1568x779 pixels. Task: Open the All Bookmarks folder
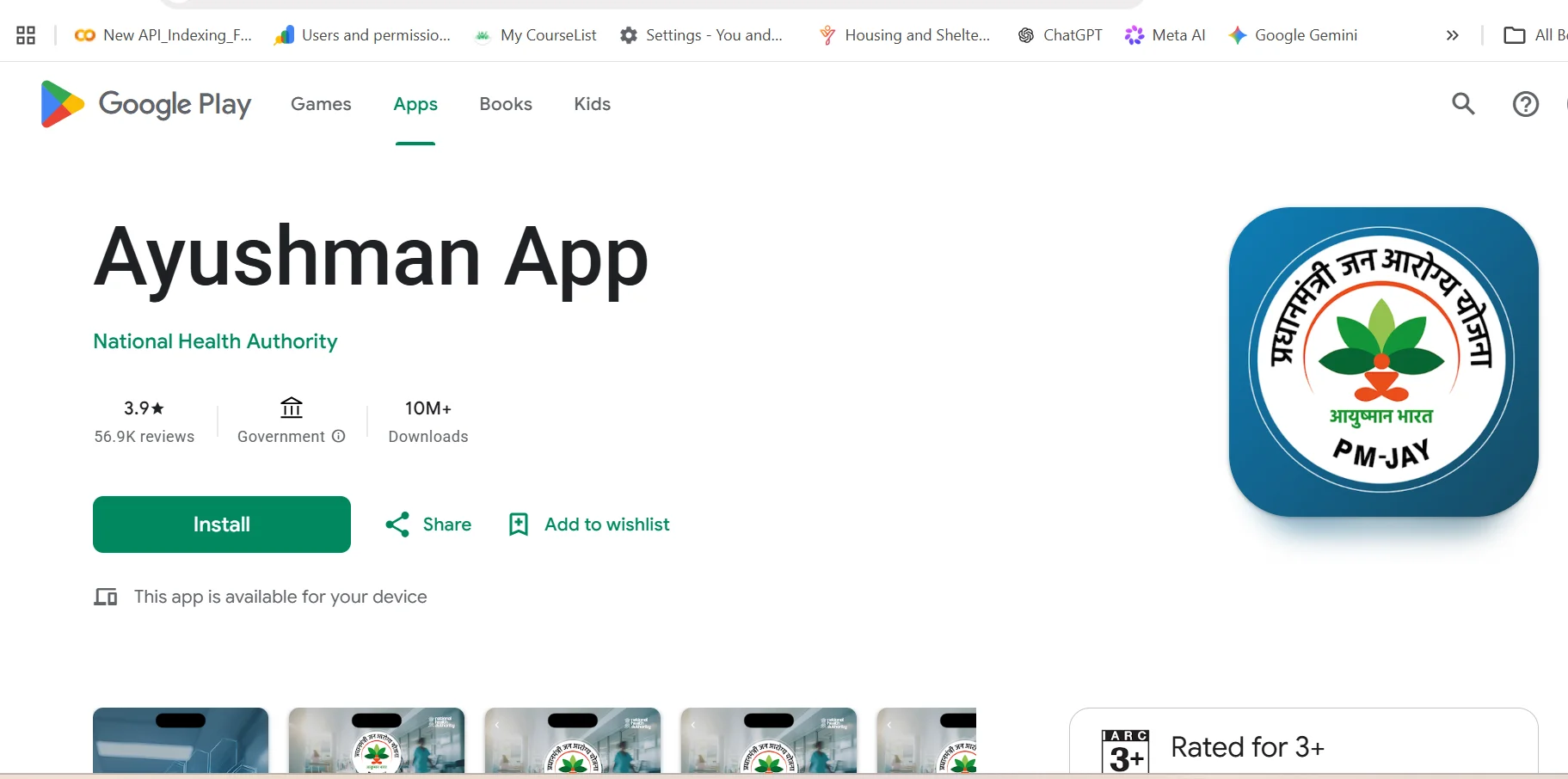(x=1535, y=35)
